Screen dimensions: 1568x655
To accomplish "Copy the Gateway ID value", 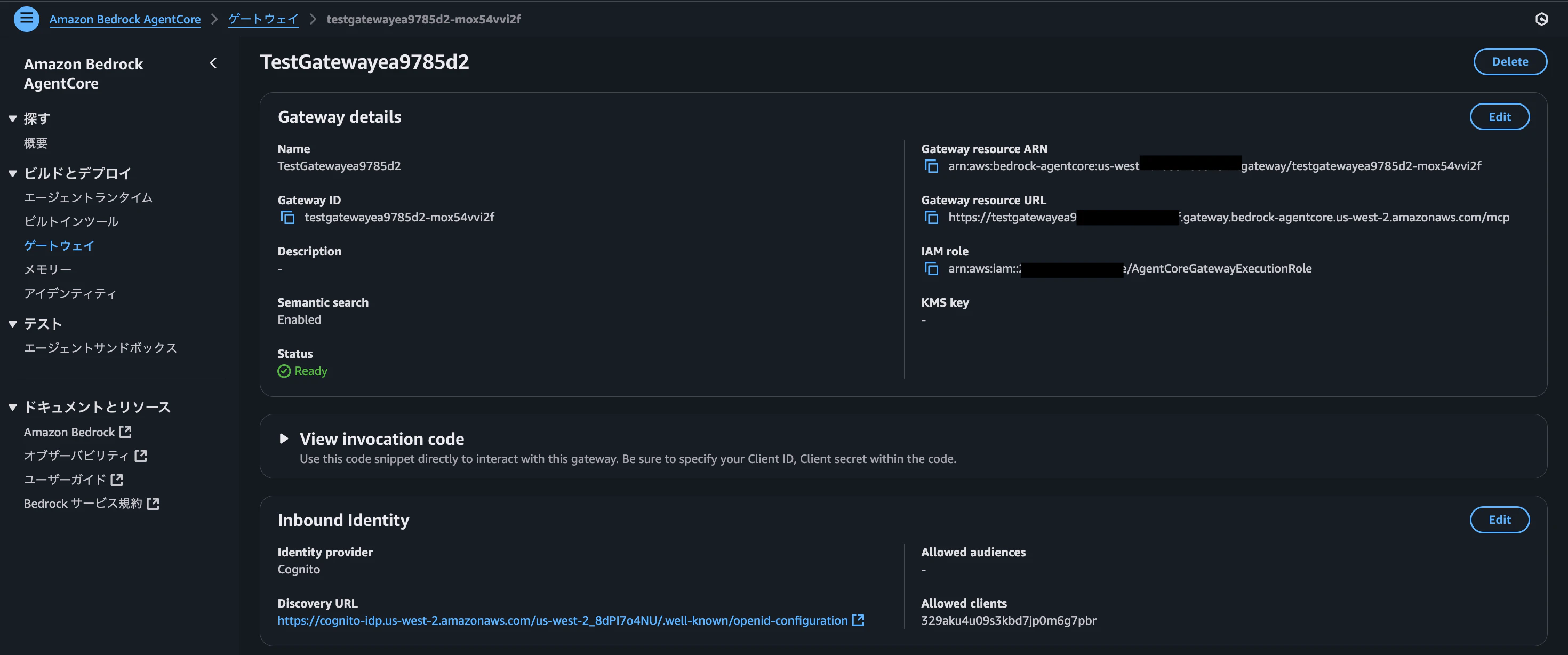I will click(x=287, y=217).
